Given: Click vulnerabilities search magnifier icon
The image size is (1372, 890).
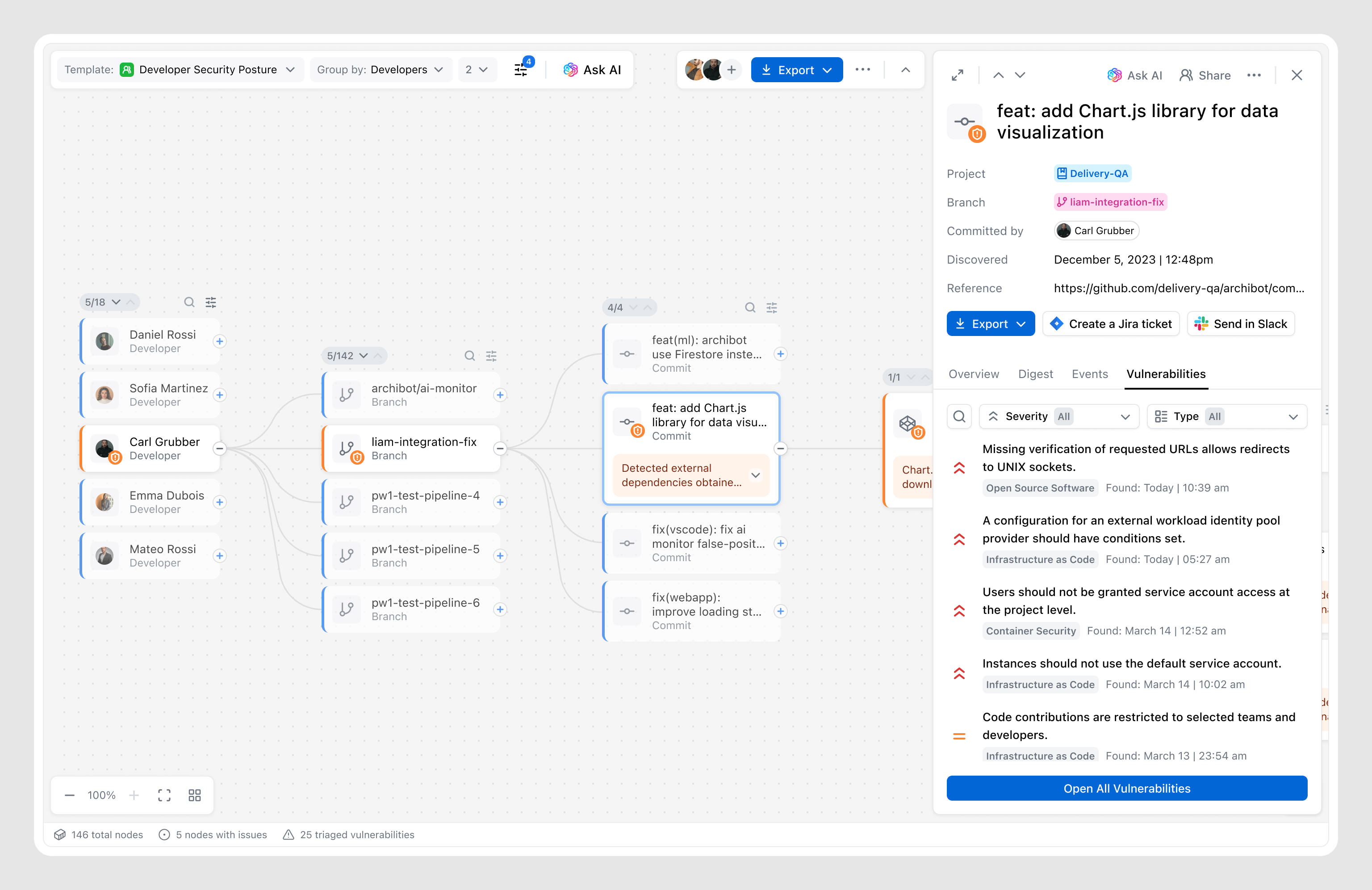Looking at the screenshot, I should pos(959,416).
